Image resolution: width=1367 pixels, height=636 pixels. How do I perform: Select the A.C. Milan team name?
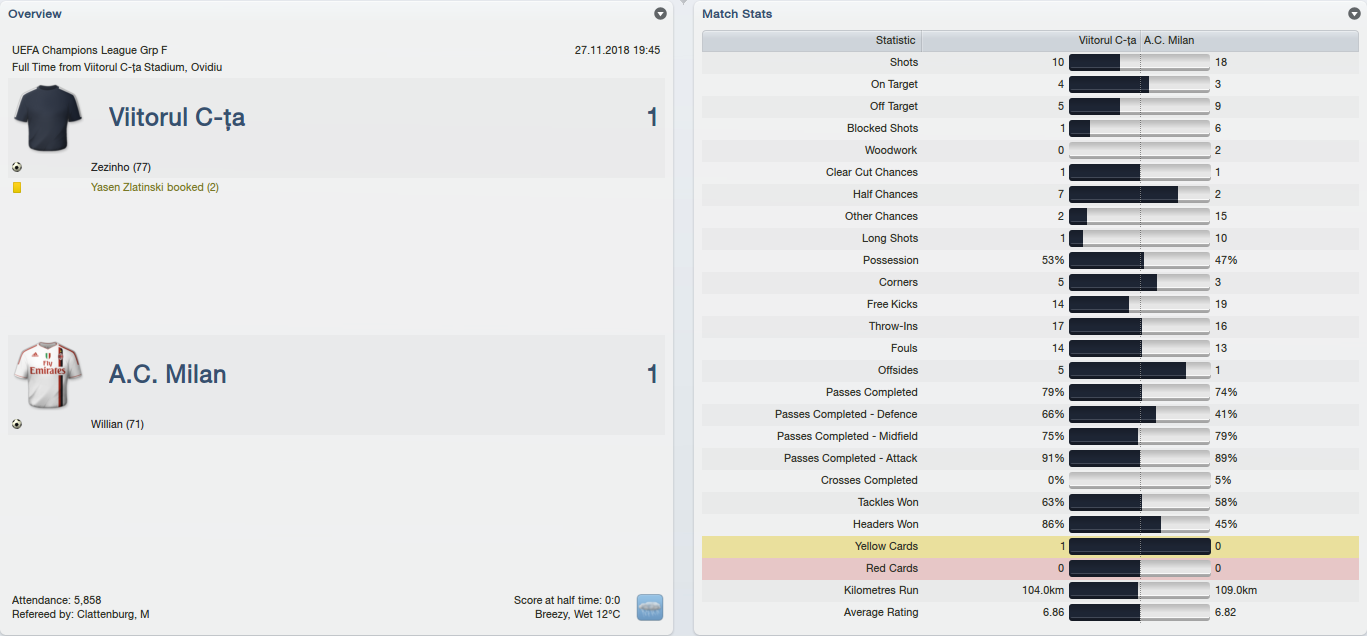click(x=168, y=375)
